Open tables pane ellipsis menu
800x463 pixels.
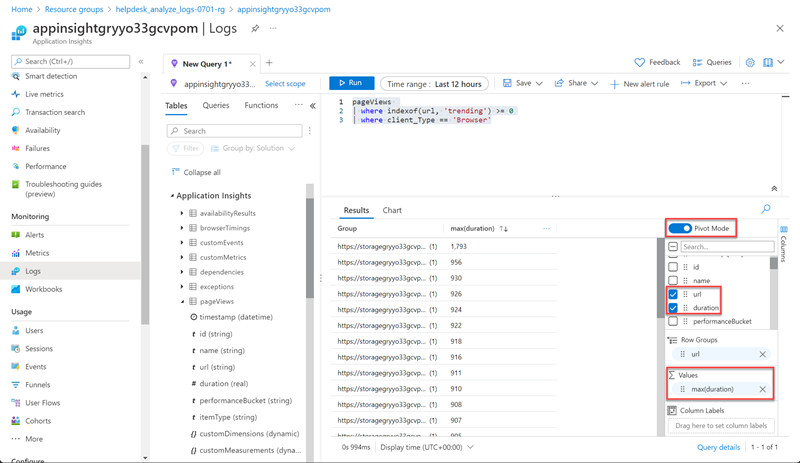tap(298, 105)
